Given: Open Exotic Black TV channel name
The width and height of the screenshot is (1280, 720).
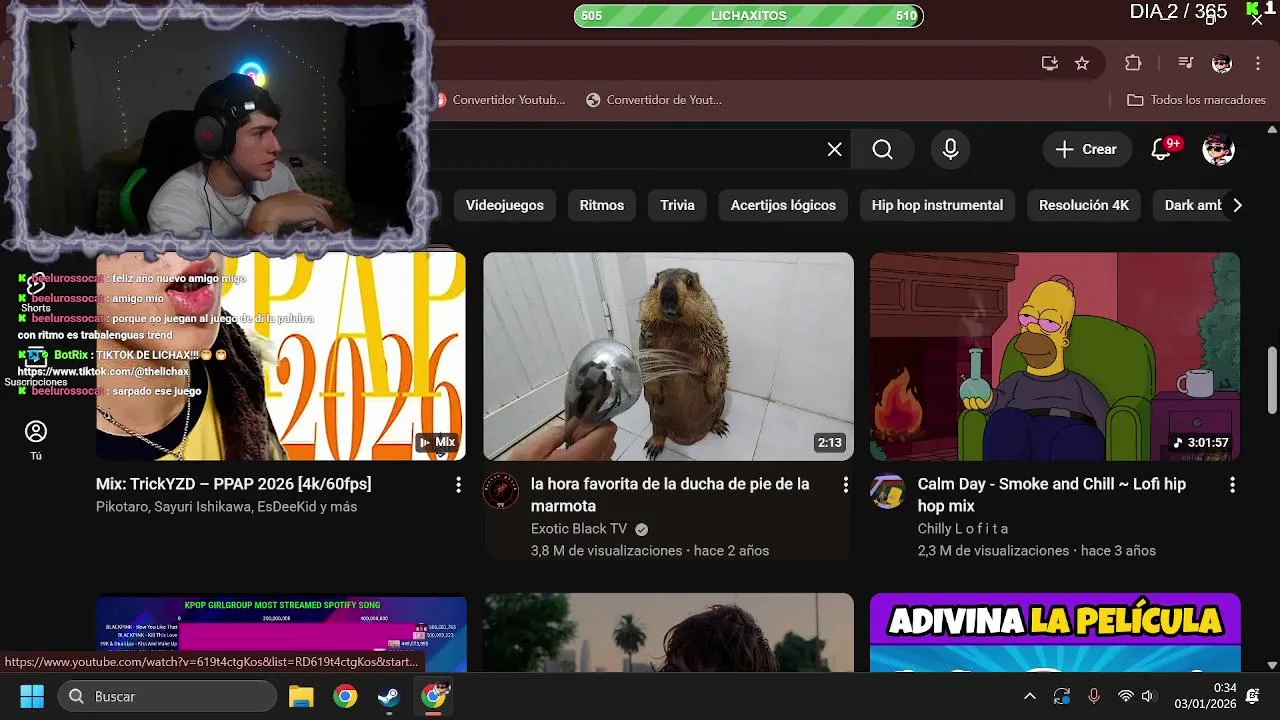Looking at the screenshot, I should pos(579,529).
